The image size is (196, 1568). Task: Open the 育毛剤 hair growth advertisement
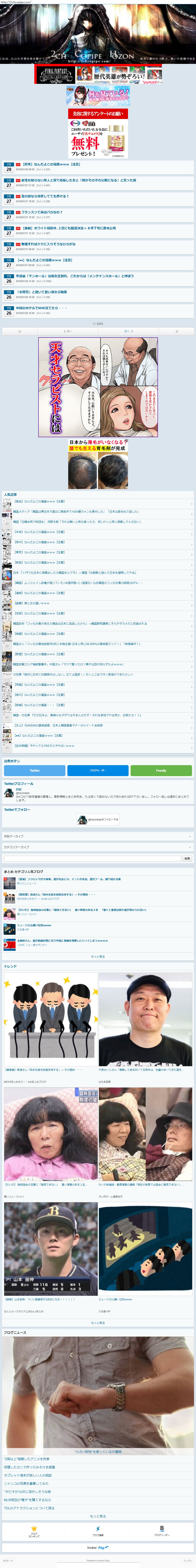tap(98, 464)
